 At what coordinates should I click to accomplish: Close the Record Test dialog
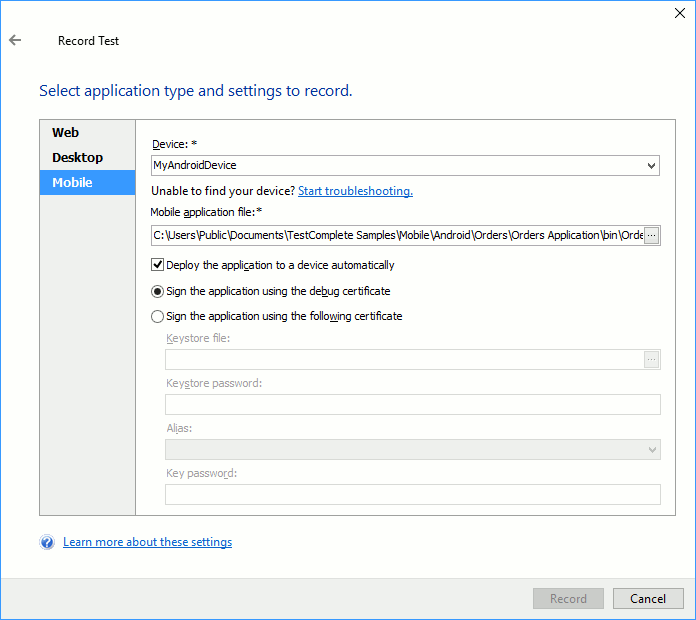tap(681, 13)
